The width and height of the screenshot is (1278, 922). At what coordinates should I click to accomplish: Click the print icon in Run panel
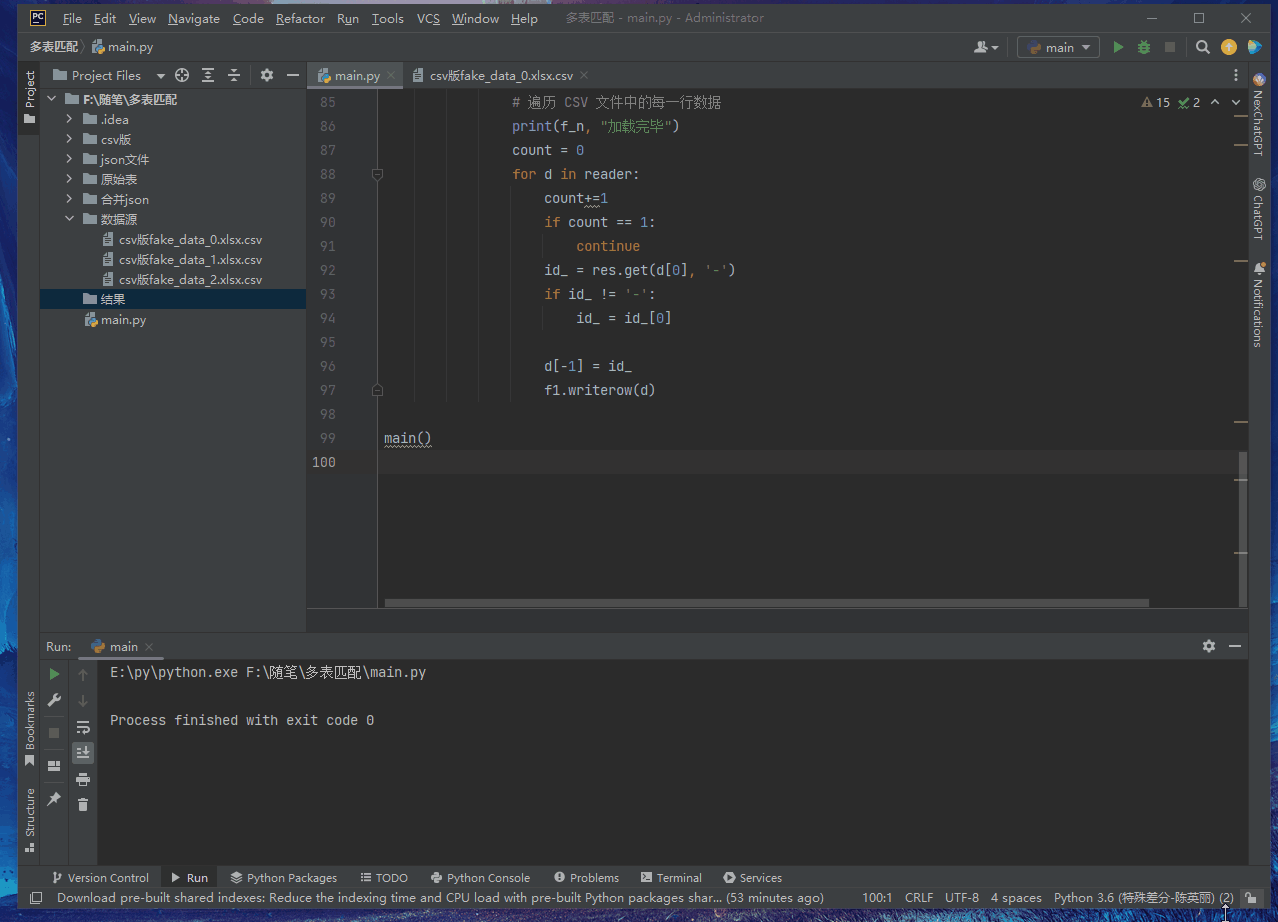(x=83, y=779)
